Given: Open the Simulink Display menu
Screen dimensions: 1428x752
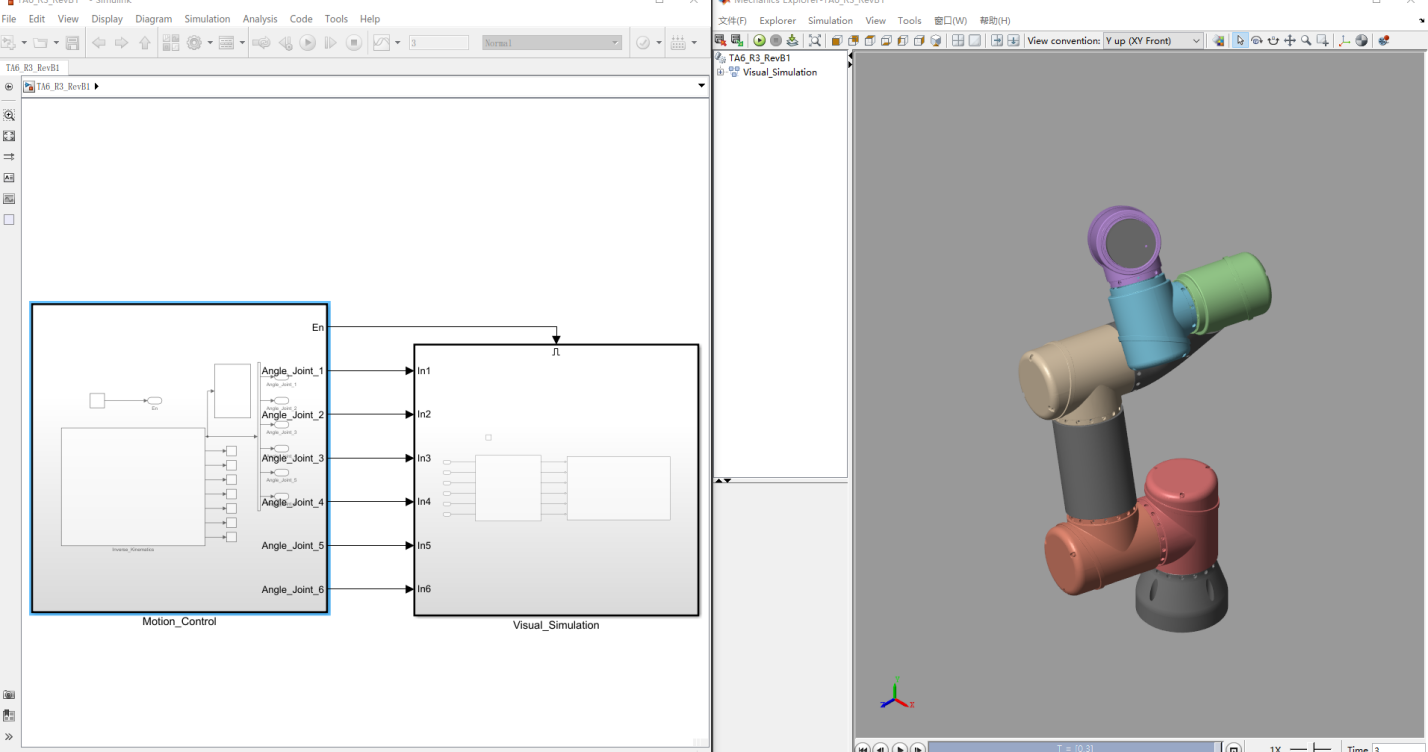Looking at the screenshot, I should (x=107, y=19).
